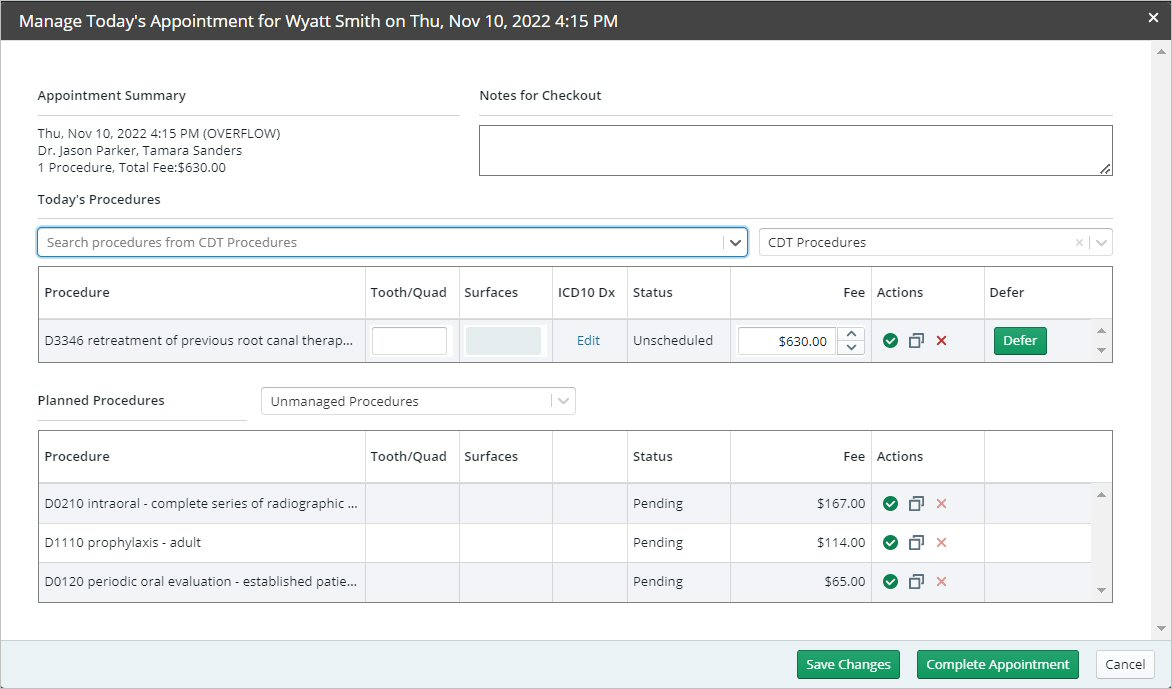This screenshot has width=1172, height=689.
Task: Delete D0210 intraoral planned procedure
Action: pos(942,504)
